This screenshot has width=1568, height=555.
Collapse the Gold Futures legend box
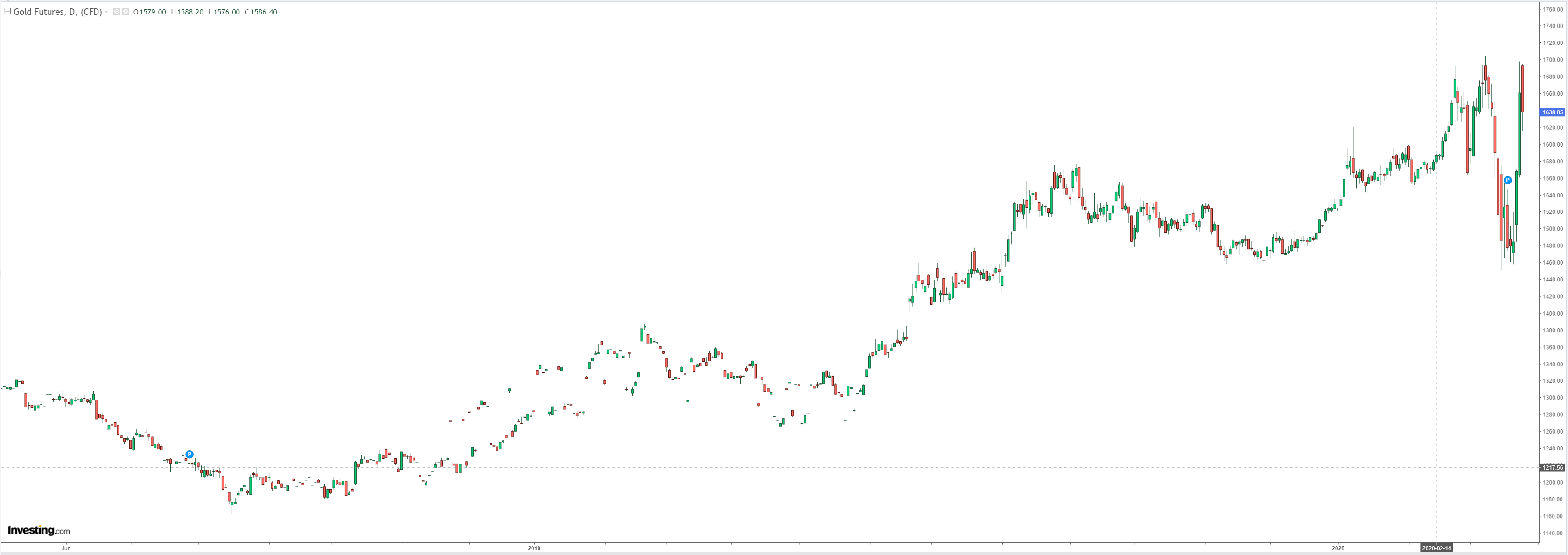coord(7,12)
